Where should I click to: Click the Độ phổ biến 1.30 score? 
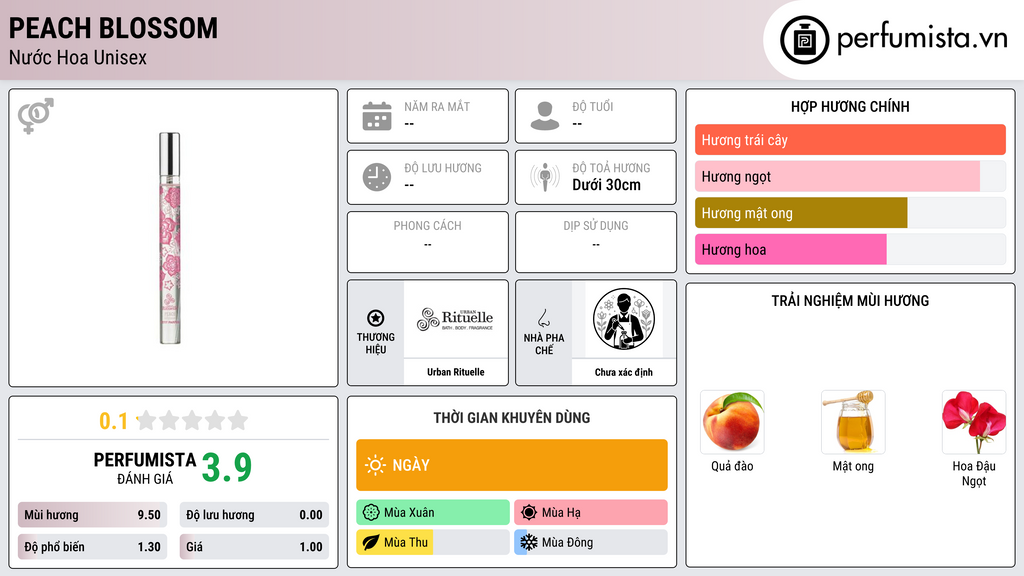point(92,547)
